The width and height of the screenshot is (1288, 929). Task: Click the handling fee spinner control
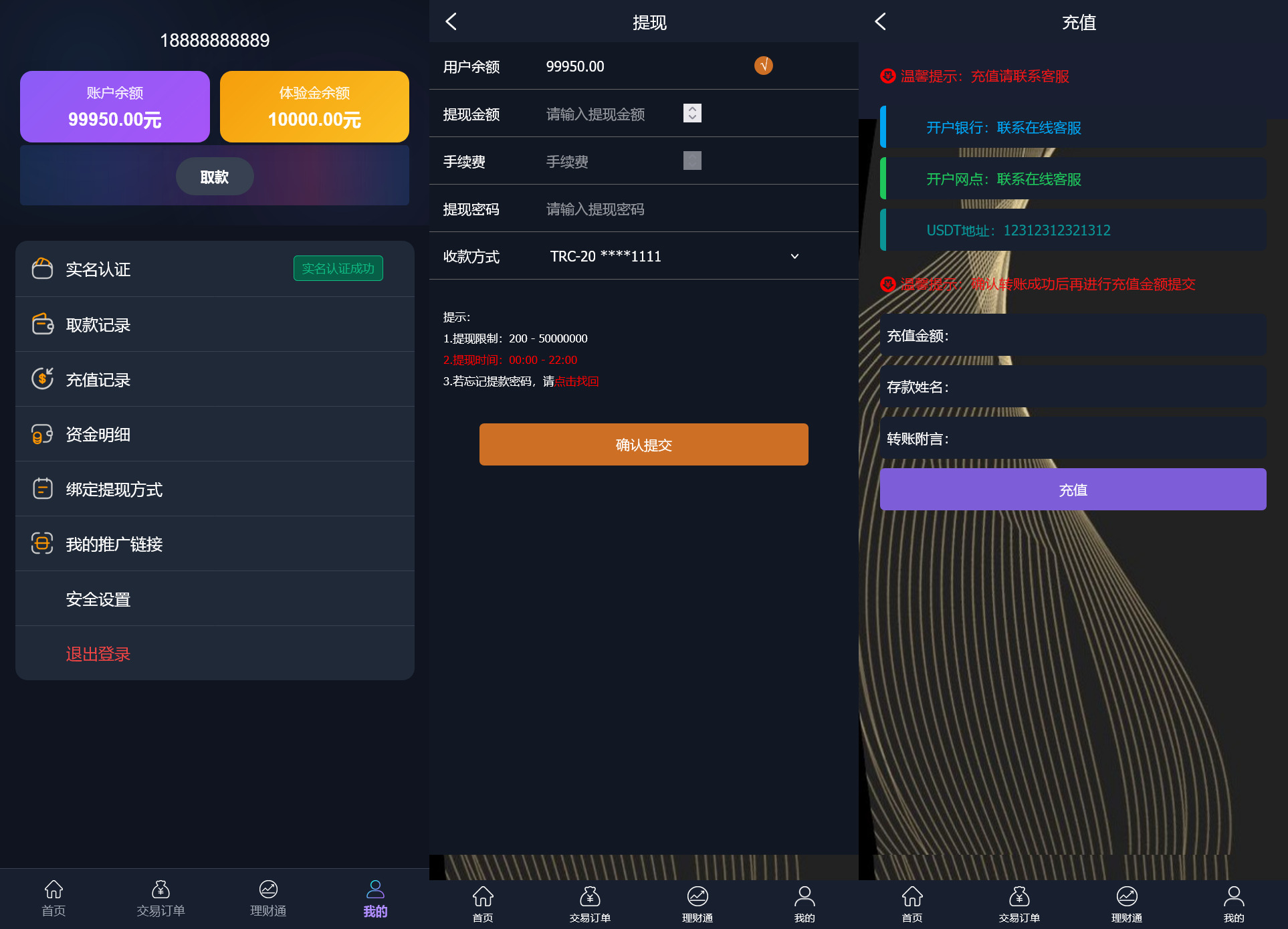pyautogui.click(x=692, y=161)
